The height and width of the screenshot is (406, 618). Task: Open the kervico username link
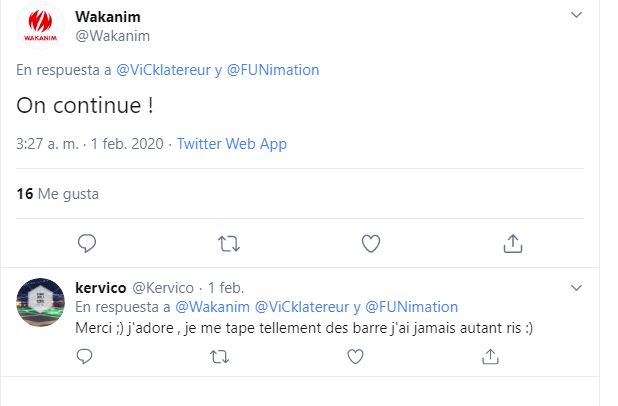click(x=102, y=287)
